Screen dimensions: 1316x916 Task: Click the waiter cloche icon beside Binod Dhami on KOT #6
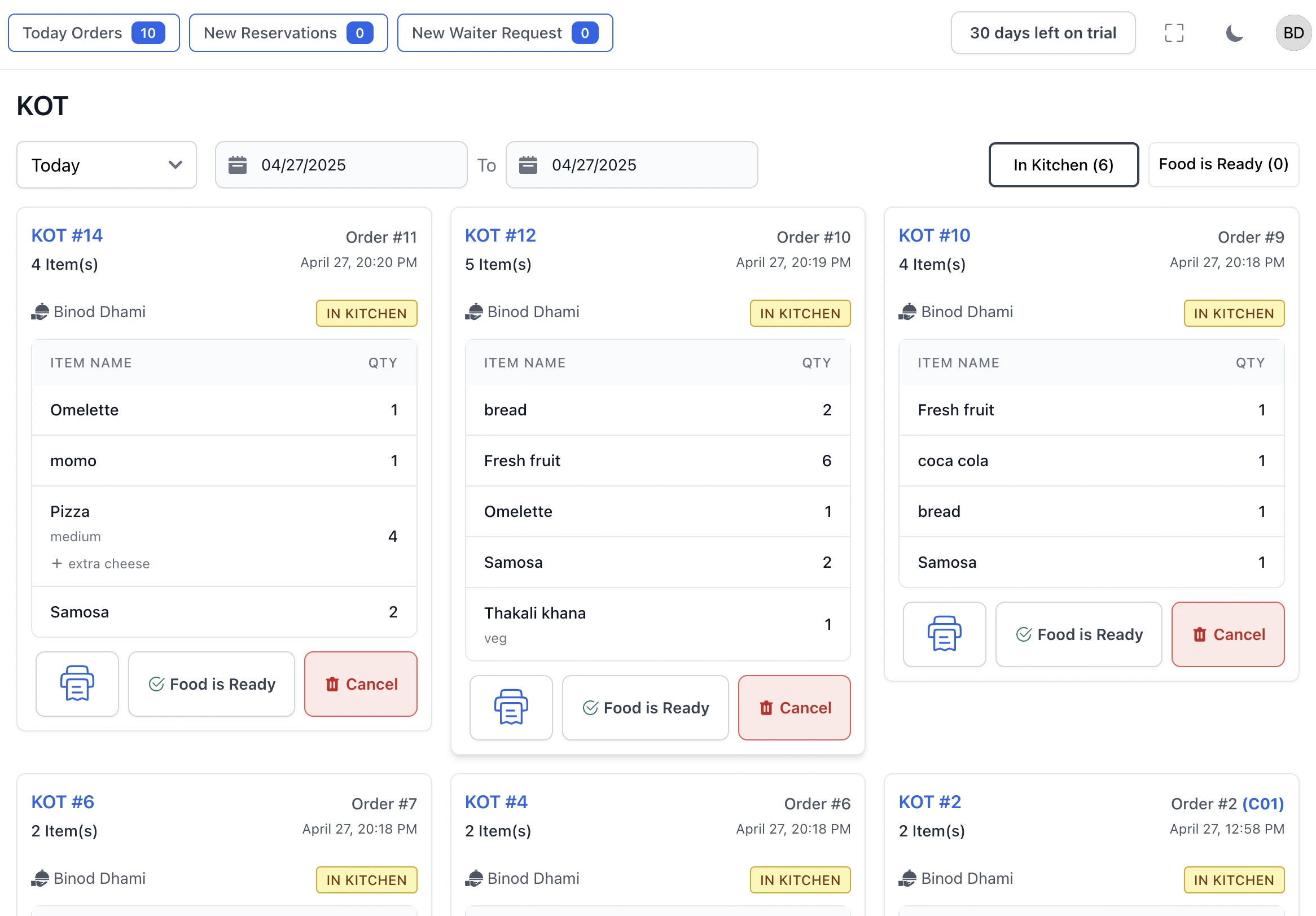pos(40,878)
